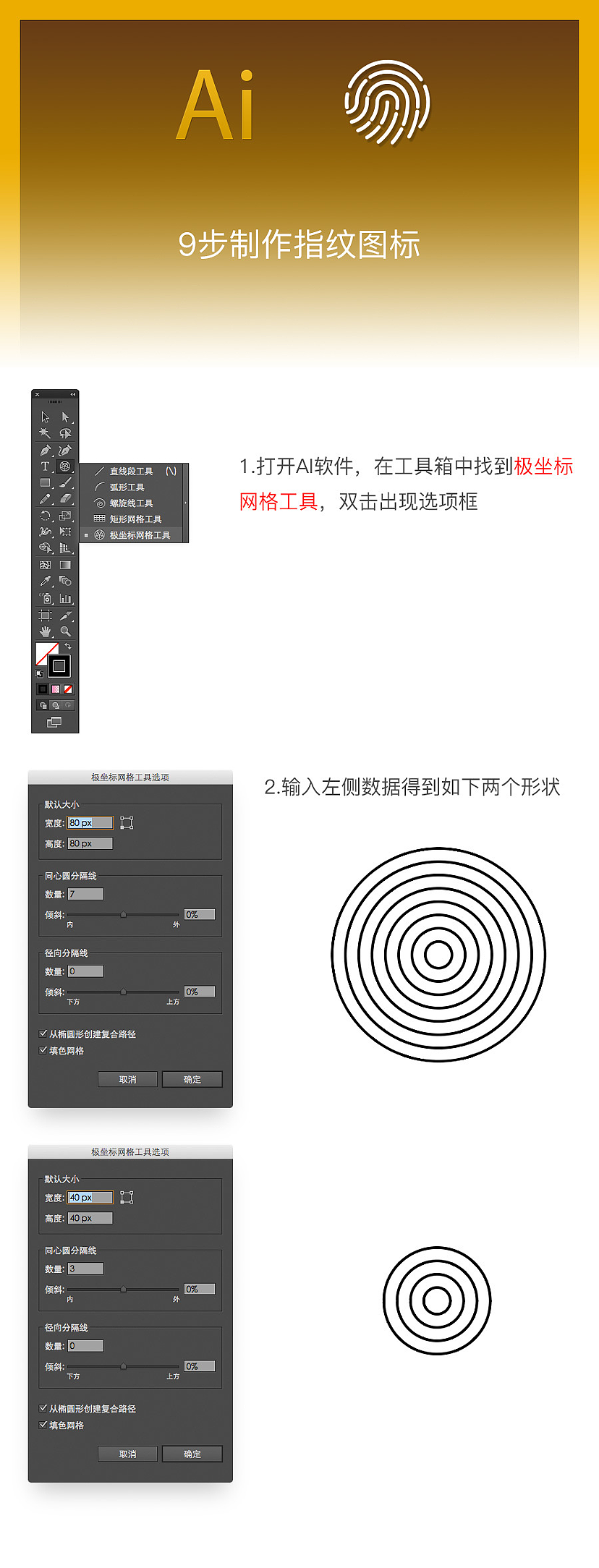This screenshot has width=599, height=1568.
Task: Click concentric 数量 field showing 7
Action: point(85,894)
